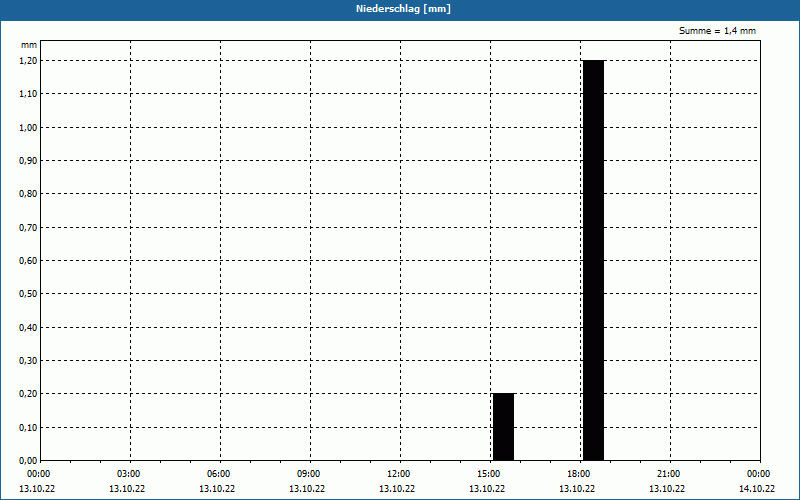Click the 09:00 time axis label
This screenshot has height=500, width=800.
(x=309, y=474)
